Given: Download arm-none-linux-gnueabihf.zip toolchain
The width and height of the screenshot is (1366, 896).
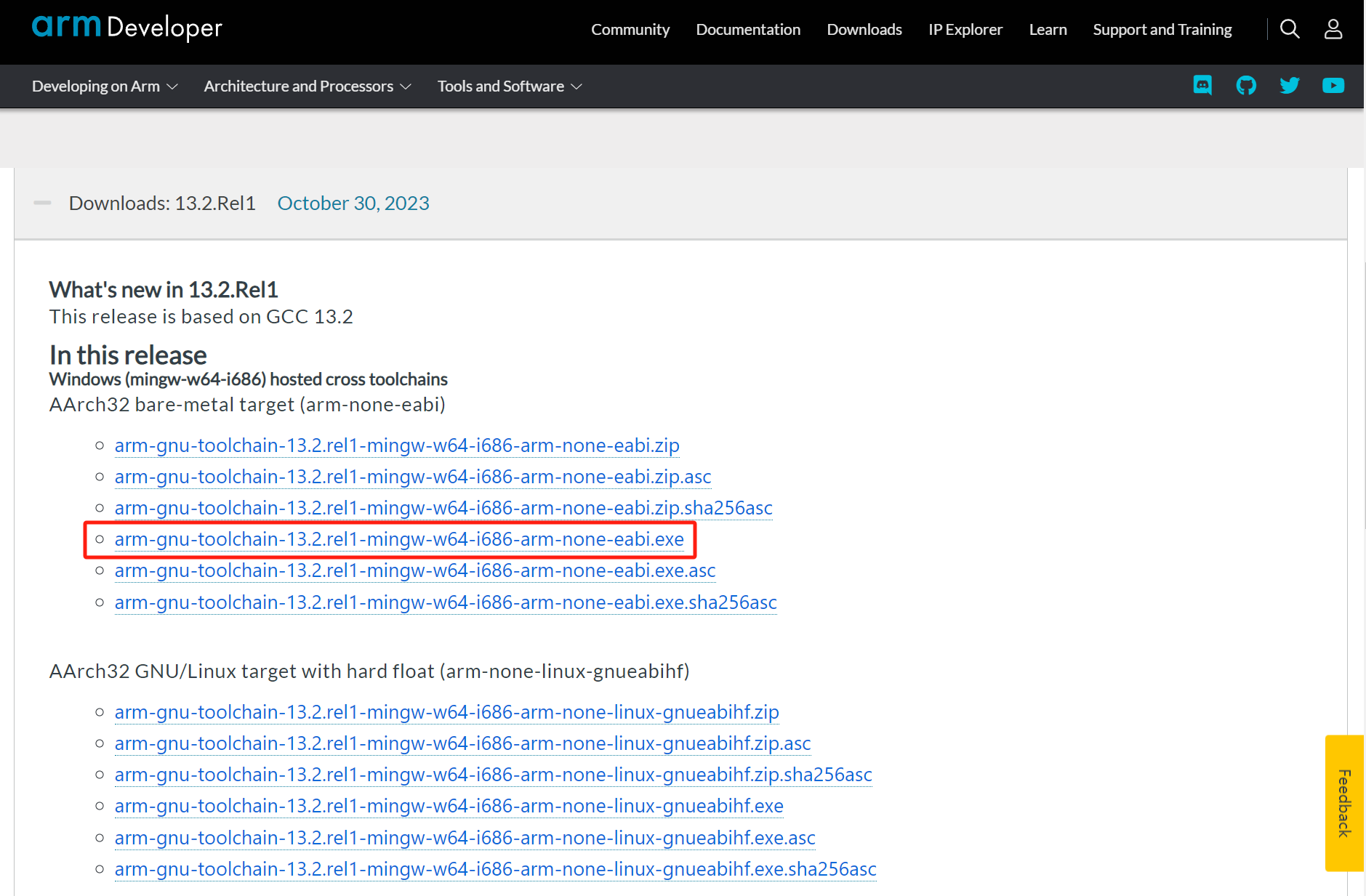Looking at the screenshot, I should pos(447,712).
